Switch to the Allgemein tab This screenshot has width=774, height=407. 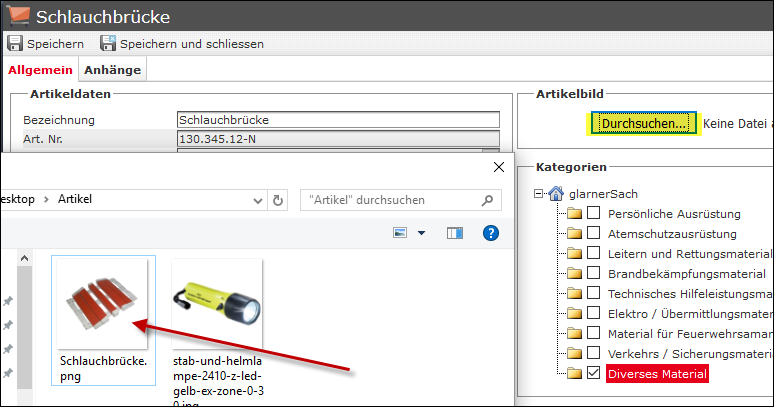pyautogui.click(x=40, y=70)
